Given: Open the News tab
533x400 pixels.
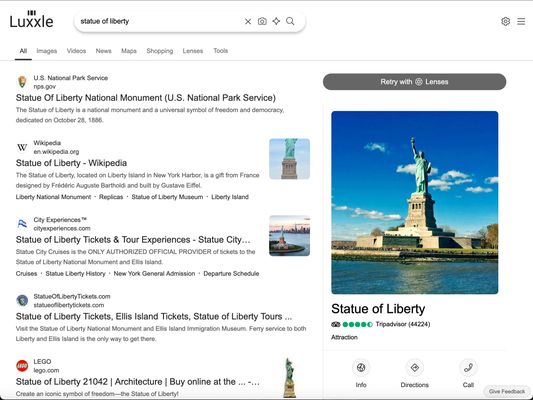Looking at the screenshot, I should [103, 51].
